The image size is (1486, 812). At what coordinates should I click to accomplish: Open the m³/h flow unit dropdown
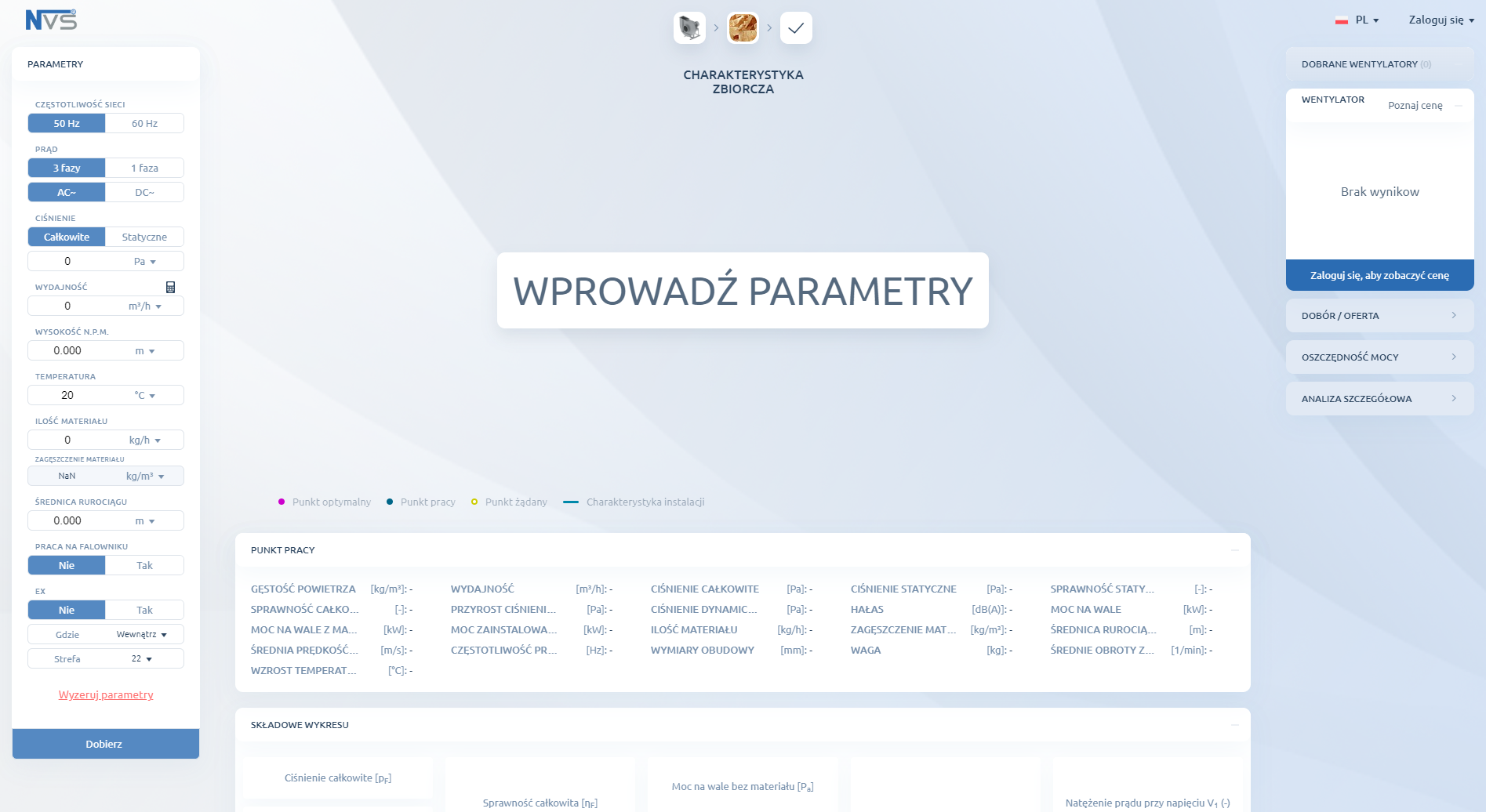click(145, 306)
